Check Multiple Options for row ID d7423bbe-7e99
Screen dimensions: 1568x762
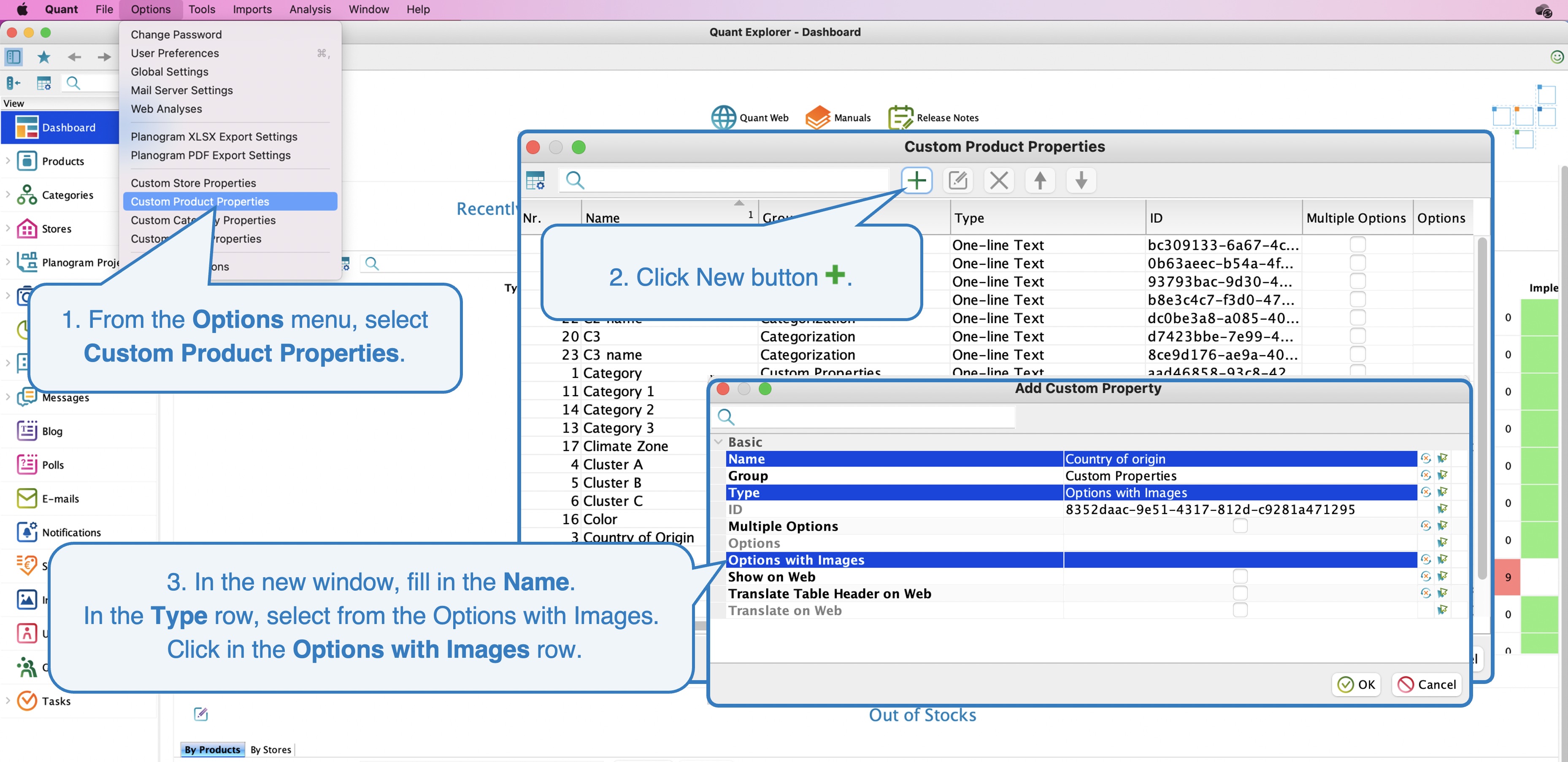click(x=1357, y=336)
